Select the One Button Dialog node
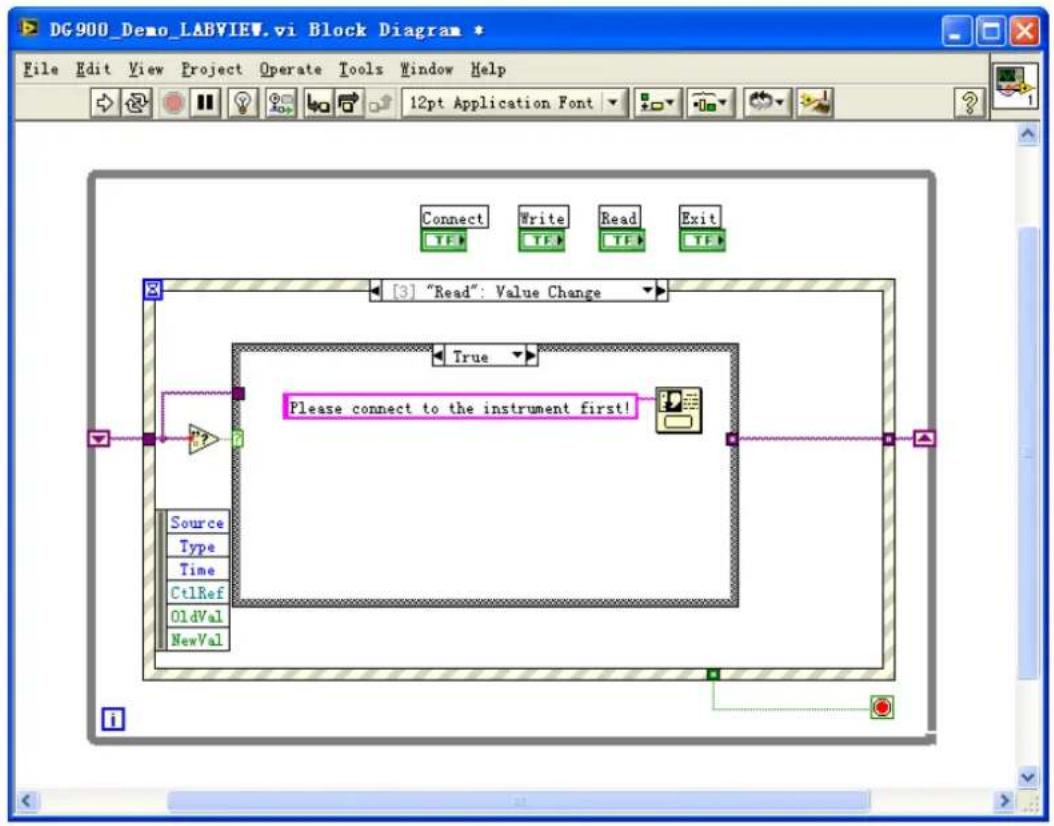1054x826 pixels. coord(679,409)
